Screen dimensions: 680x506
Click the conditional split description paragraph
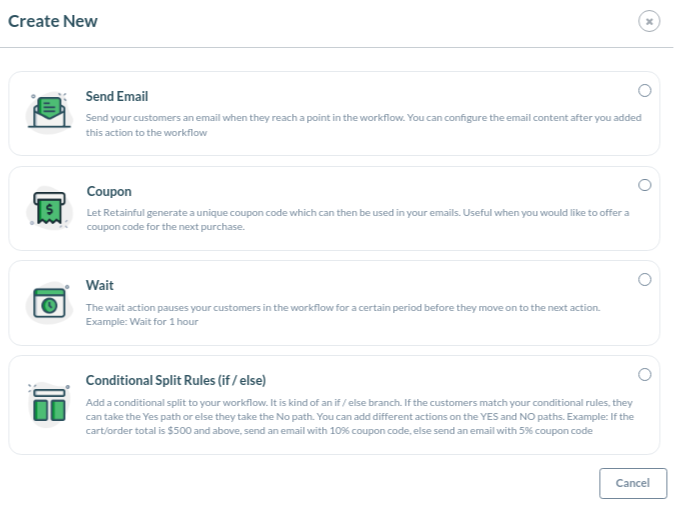click(360, 416)
